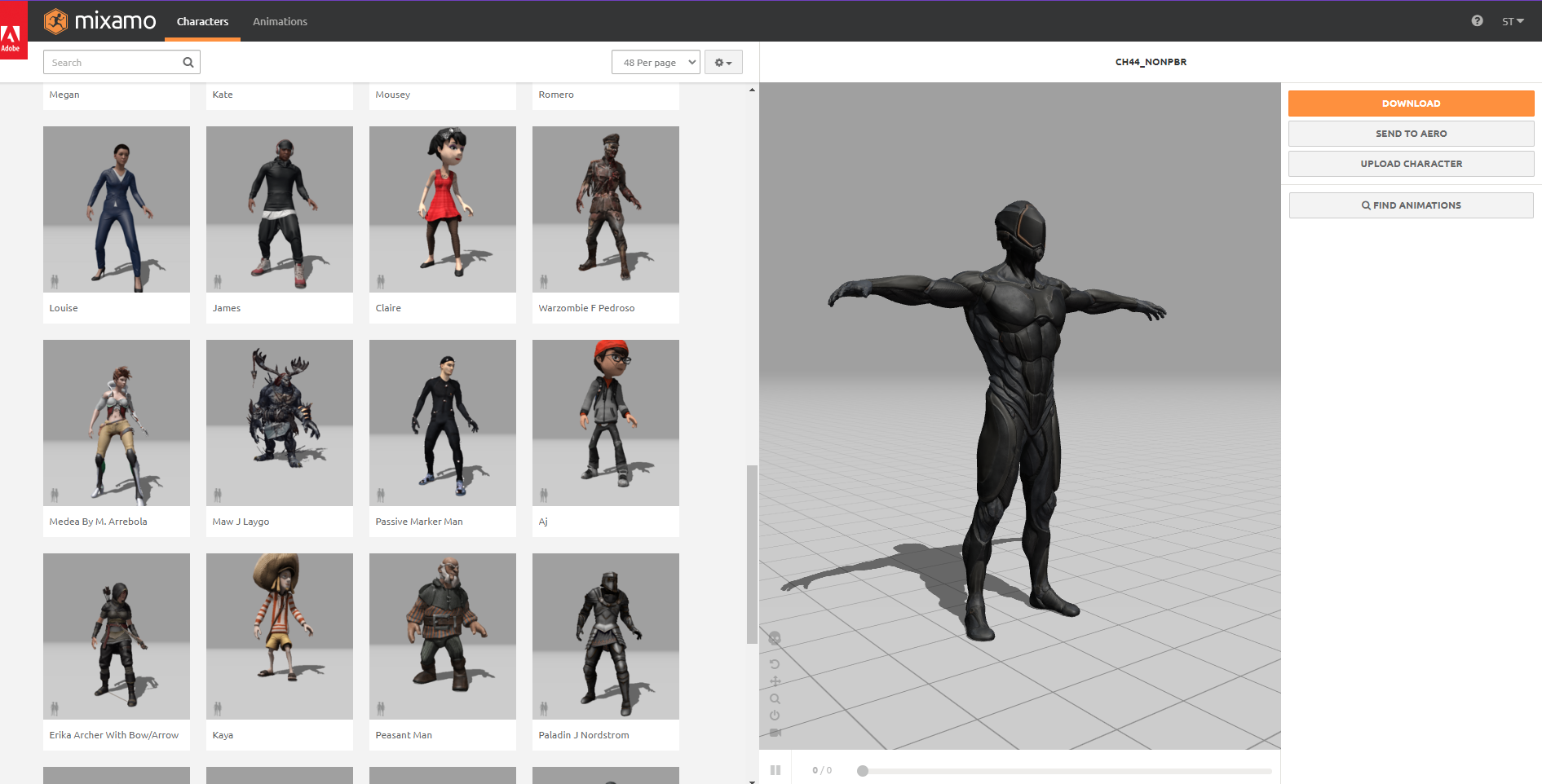
Task: Select the Claire character thumbnail
Action: pyautogui.click(x=443, y=209)
